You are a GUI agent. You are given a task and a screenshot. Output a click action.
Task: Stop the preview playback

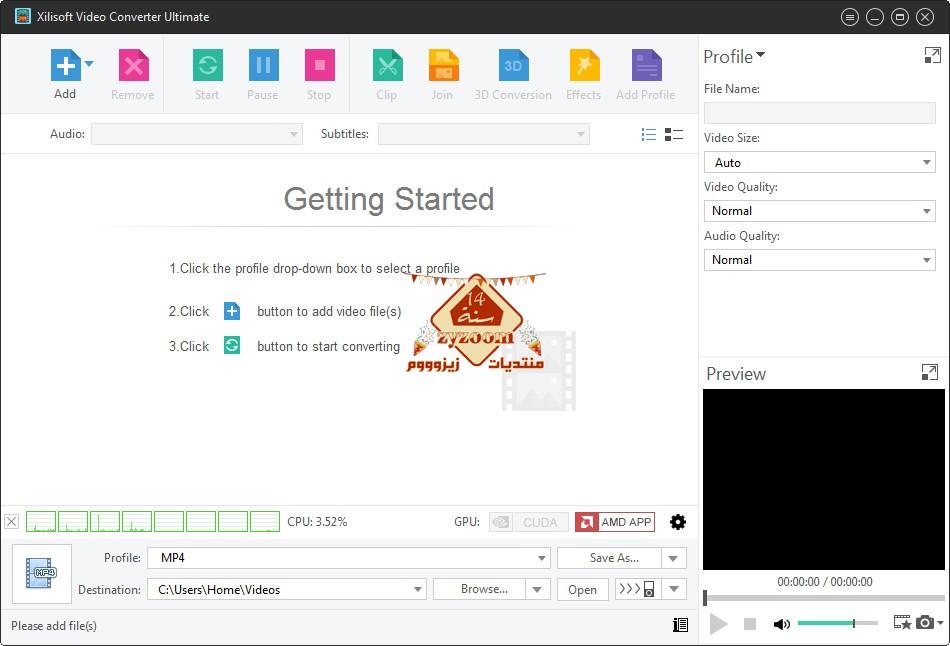click(x=749, y=624)
